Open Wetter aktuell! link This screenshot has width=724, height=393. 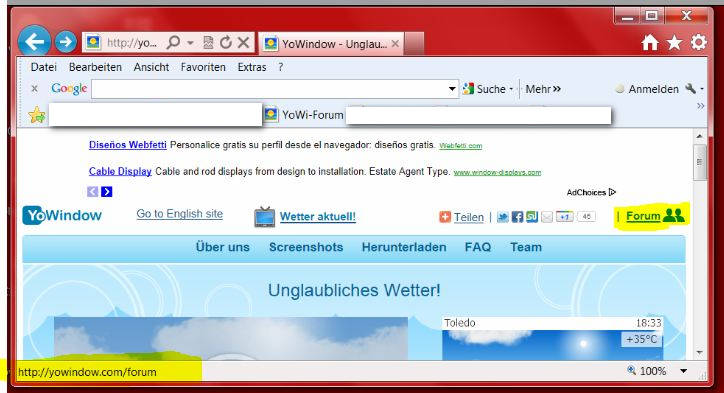tap(318, 217)
